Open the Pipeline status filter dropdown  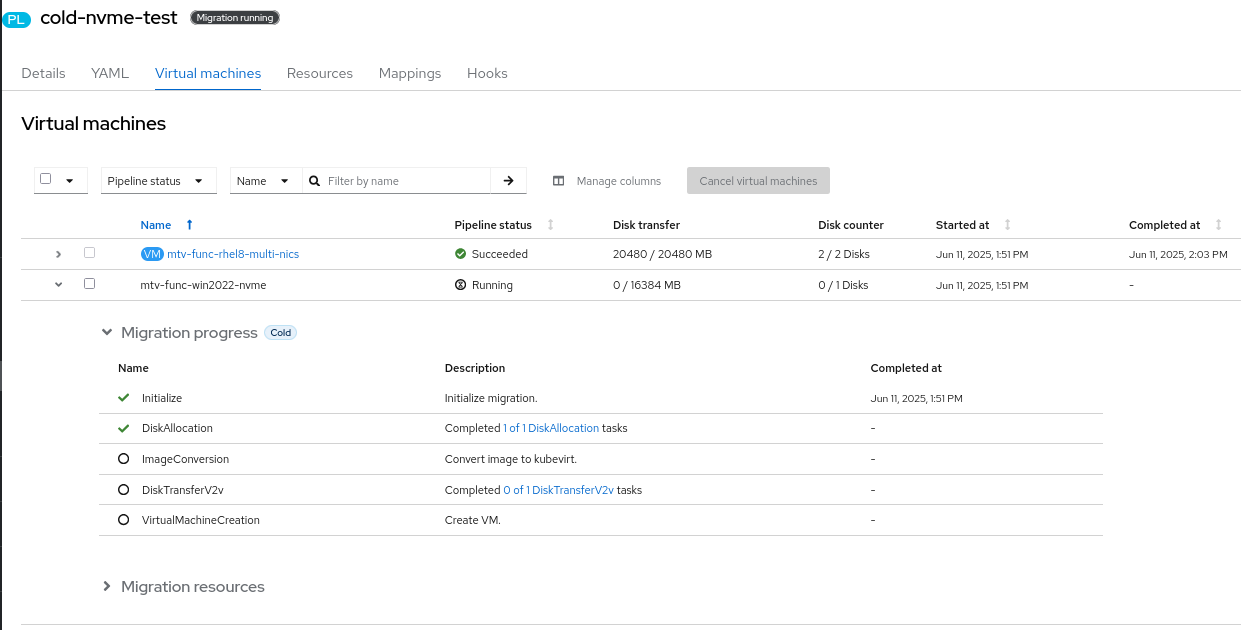click(159, 181)
